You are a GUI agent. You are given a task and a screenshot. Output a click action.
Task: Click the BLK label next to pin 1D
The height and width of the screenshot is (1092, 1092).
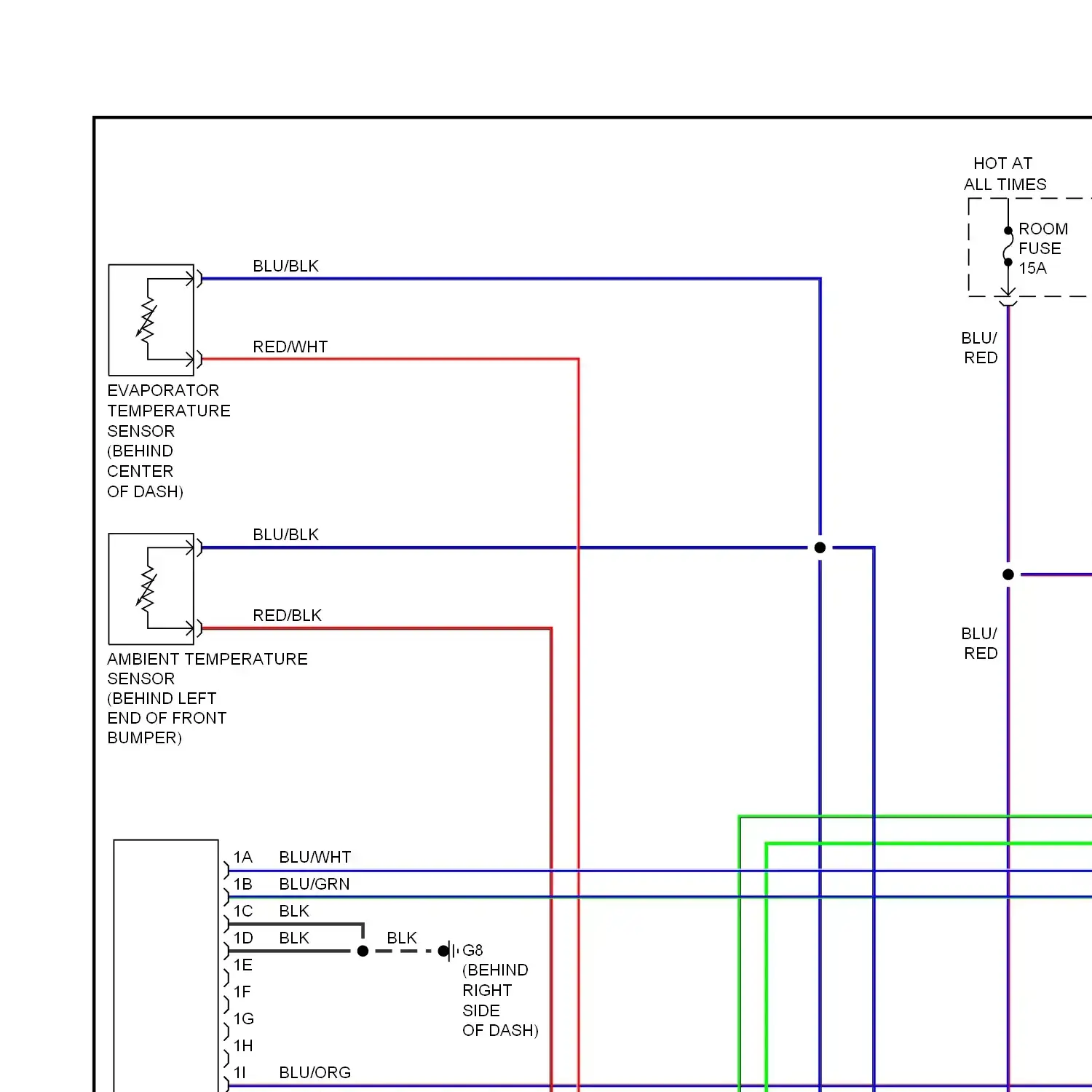click(294, 938)
